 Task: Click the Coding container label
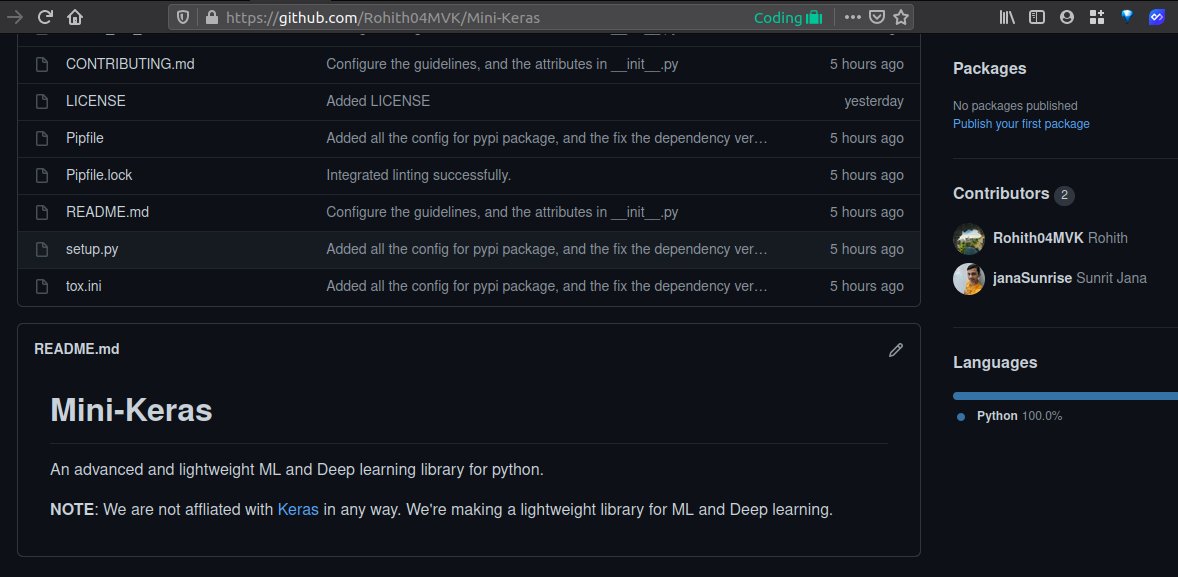(788, 17)
